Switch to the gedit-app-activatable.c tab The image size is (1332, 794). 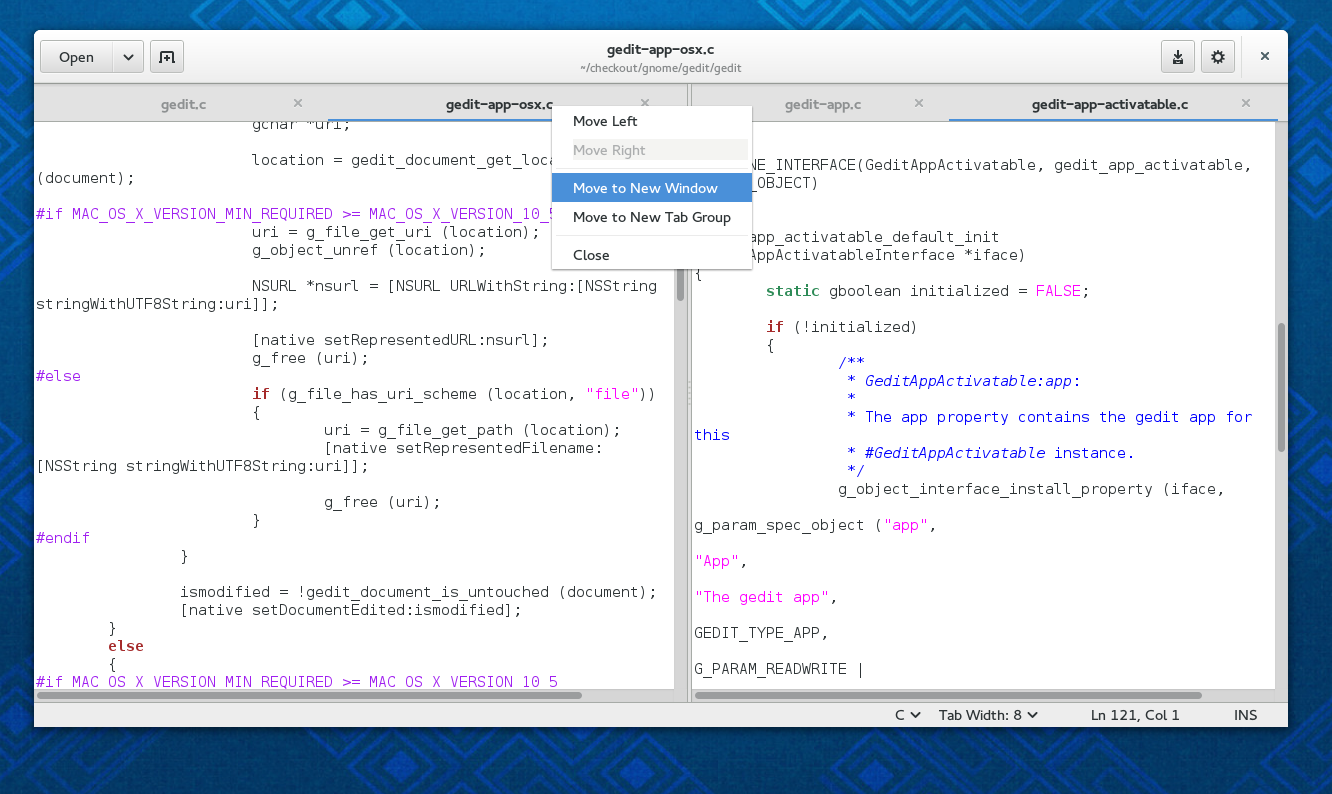(1110, 104)
